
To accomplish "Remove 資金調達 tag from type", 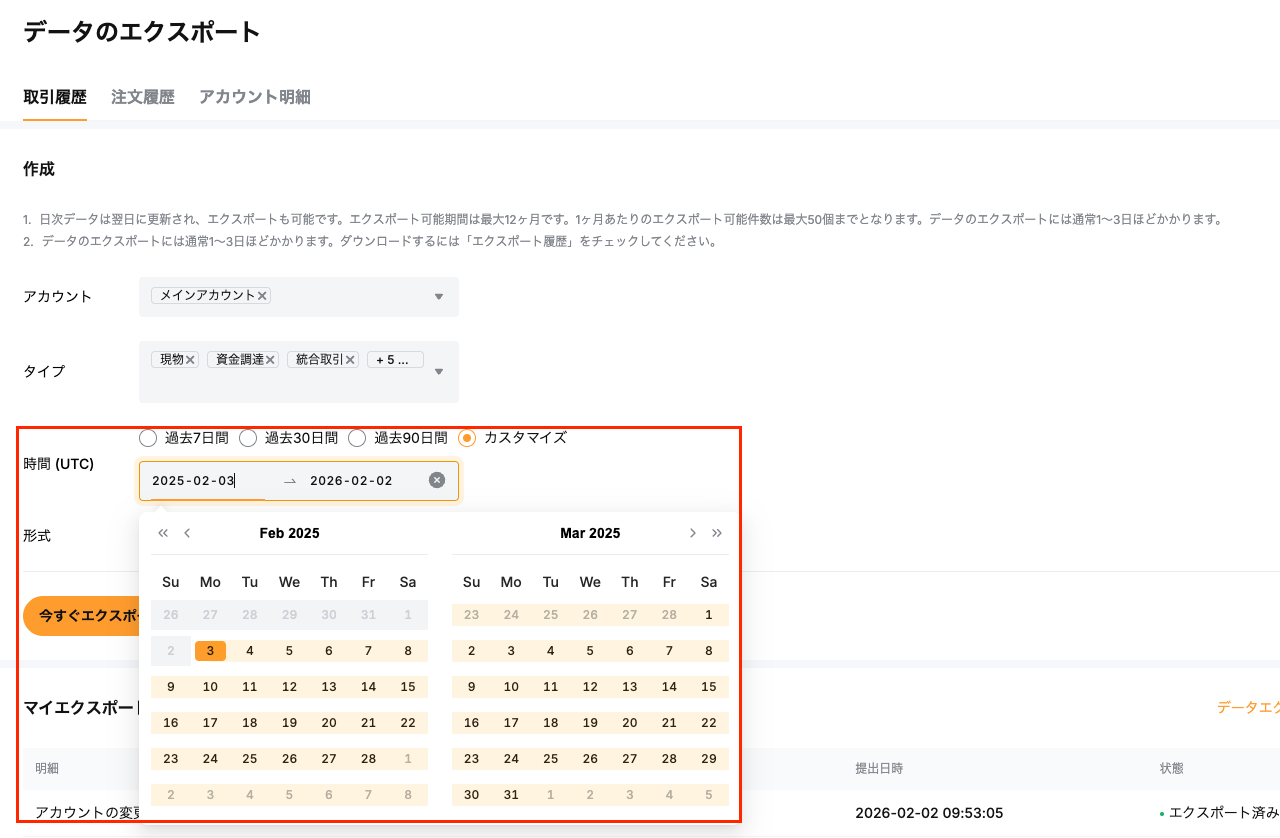I will 270,359.
